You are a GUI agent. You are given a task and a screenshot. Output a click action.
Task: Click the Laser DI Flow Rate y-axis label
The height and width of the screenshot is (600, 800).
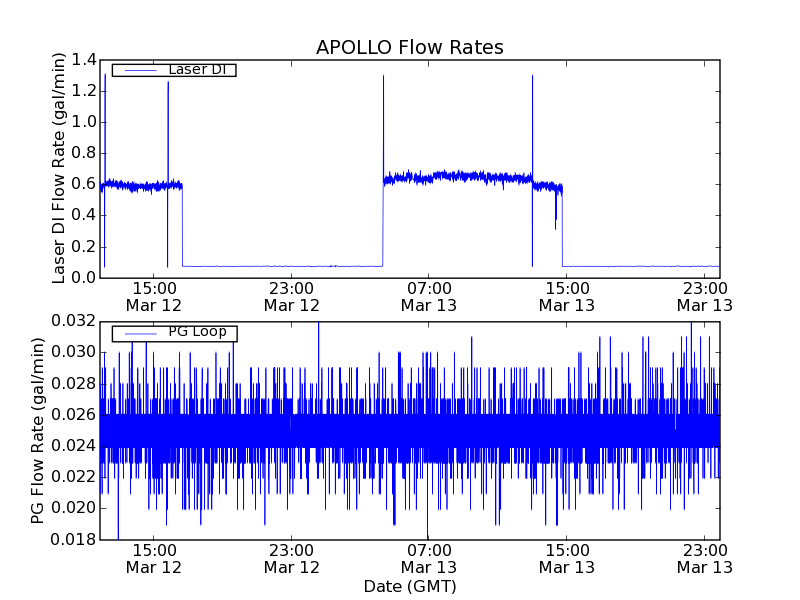click(x=59, y=168)
